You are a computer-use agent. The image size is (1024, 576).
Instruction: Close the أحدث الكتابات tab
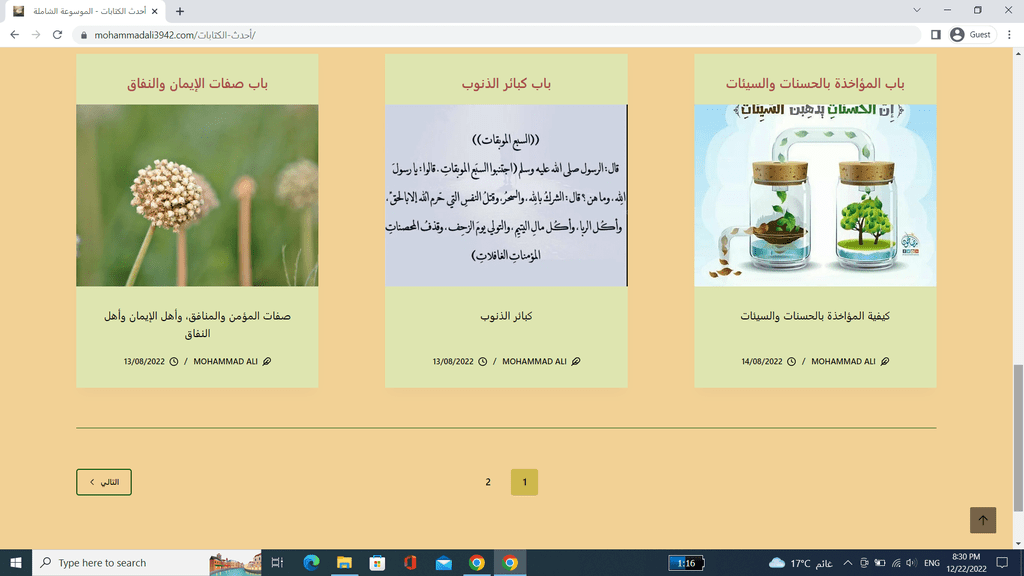[155, 11]
